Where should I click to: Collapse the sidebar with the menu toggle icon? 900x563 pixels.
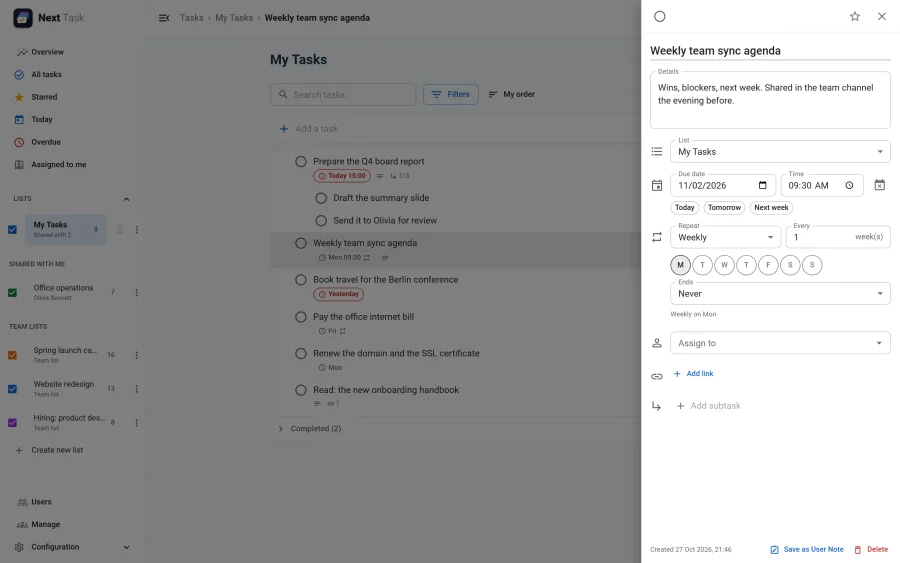[164, 18]
